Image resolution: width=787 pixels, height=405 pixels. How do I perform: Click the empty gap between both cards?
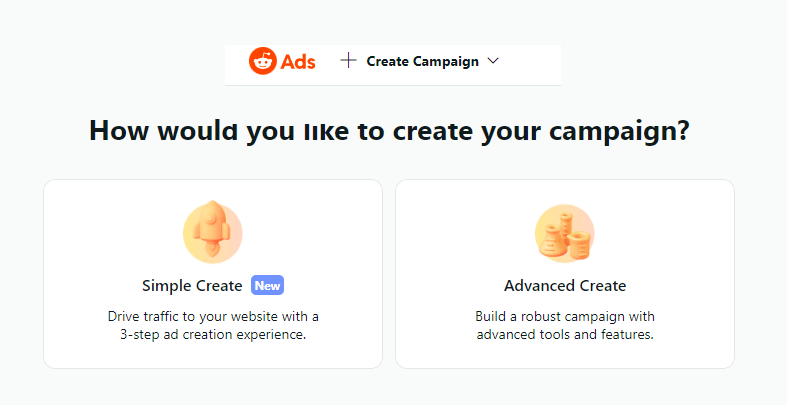tap(389, 273)
